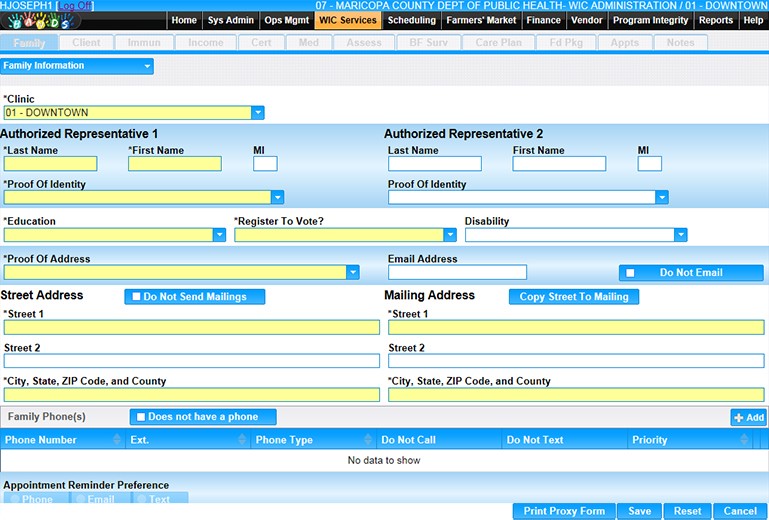
Task: Open the Disability dropdown
Action: [x=680, y=235]
